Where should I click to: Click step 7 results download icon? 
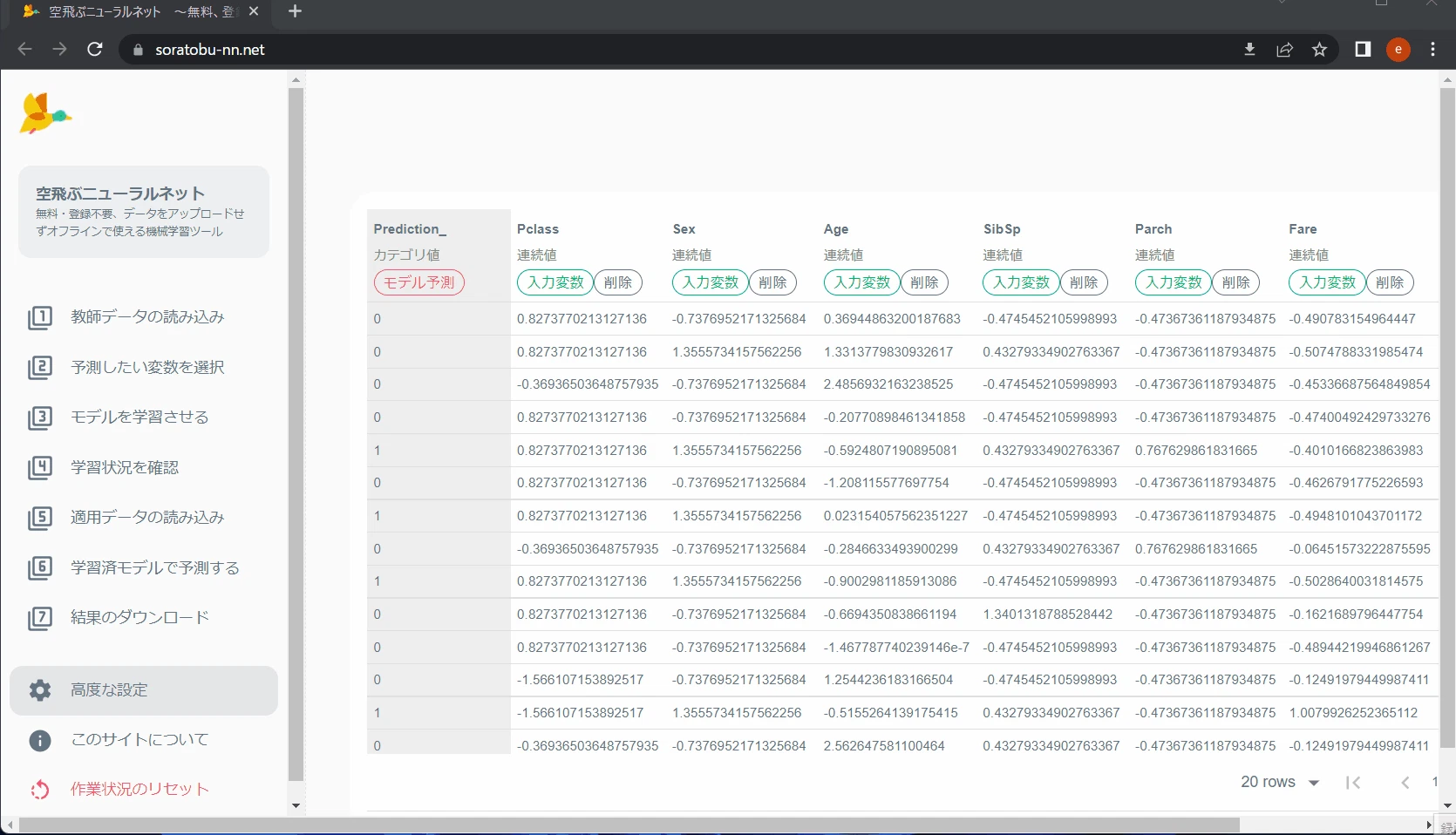coord(40,618)
